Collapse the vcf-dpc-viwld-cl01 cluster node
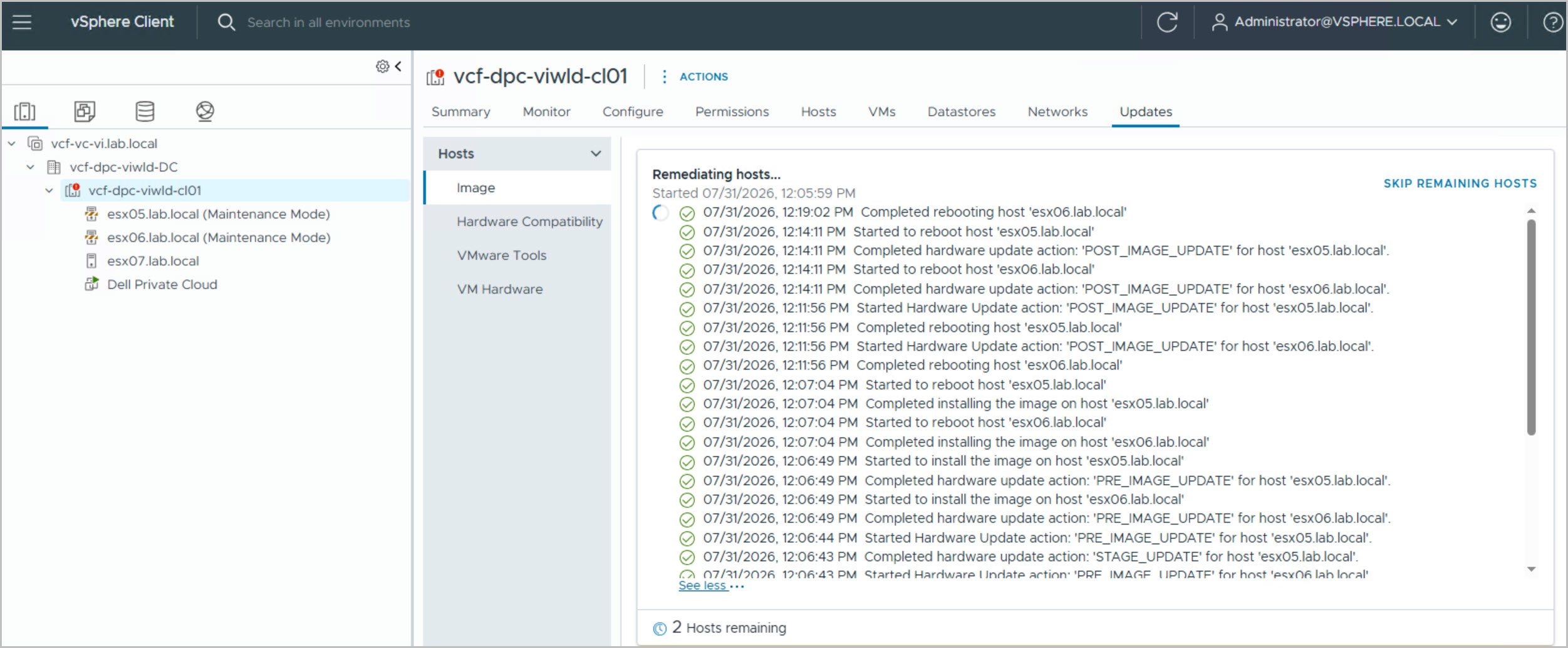1568x648 pixels. [49, 190]
